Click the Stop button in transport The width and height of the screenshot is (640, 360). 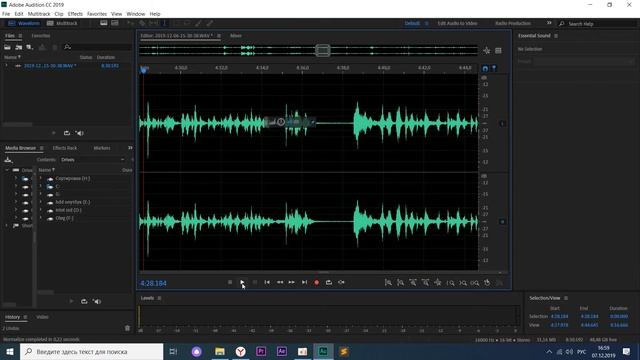click(230, 282)
